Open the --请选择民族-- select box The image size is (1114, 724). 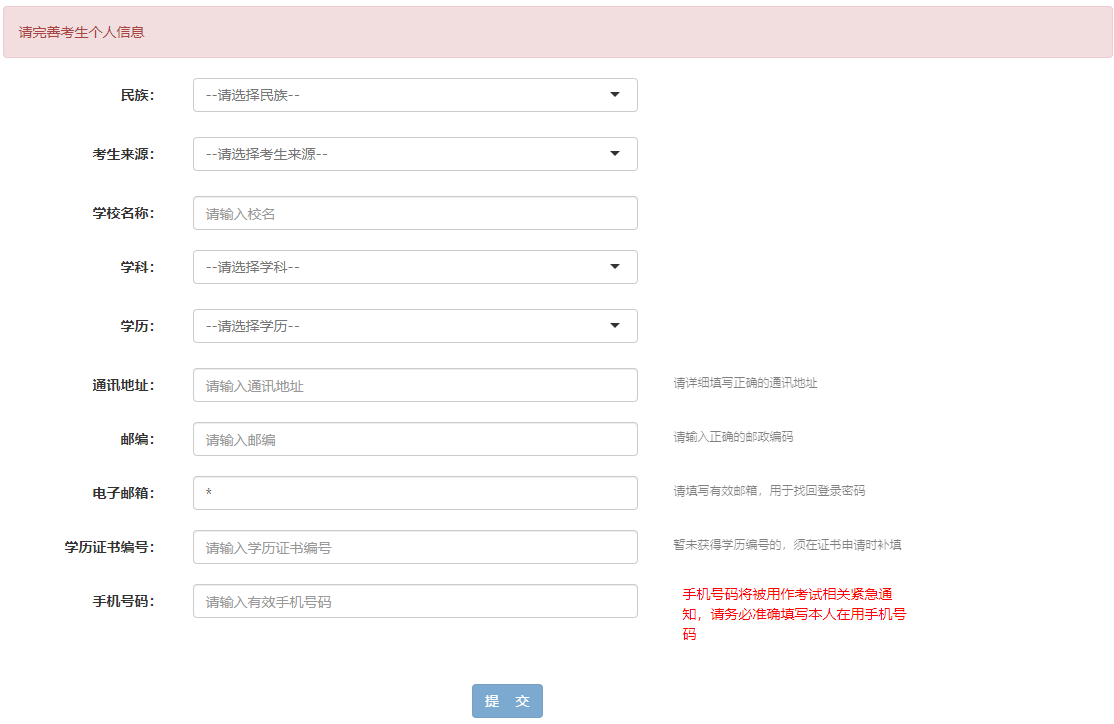click(400, 95)
